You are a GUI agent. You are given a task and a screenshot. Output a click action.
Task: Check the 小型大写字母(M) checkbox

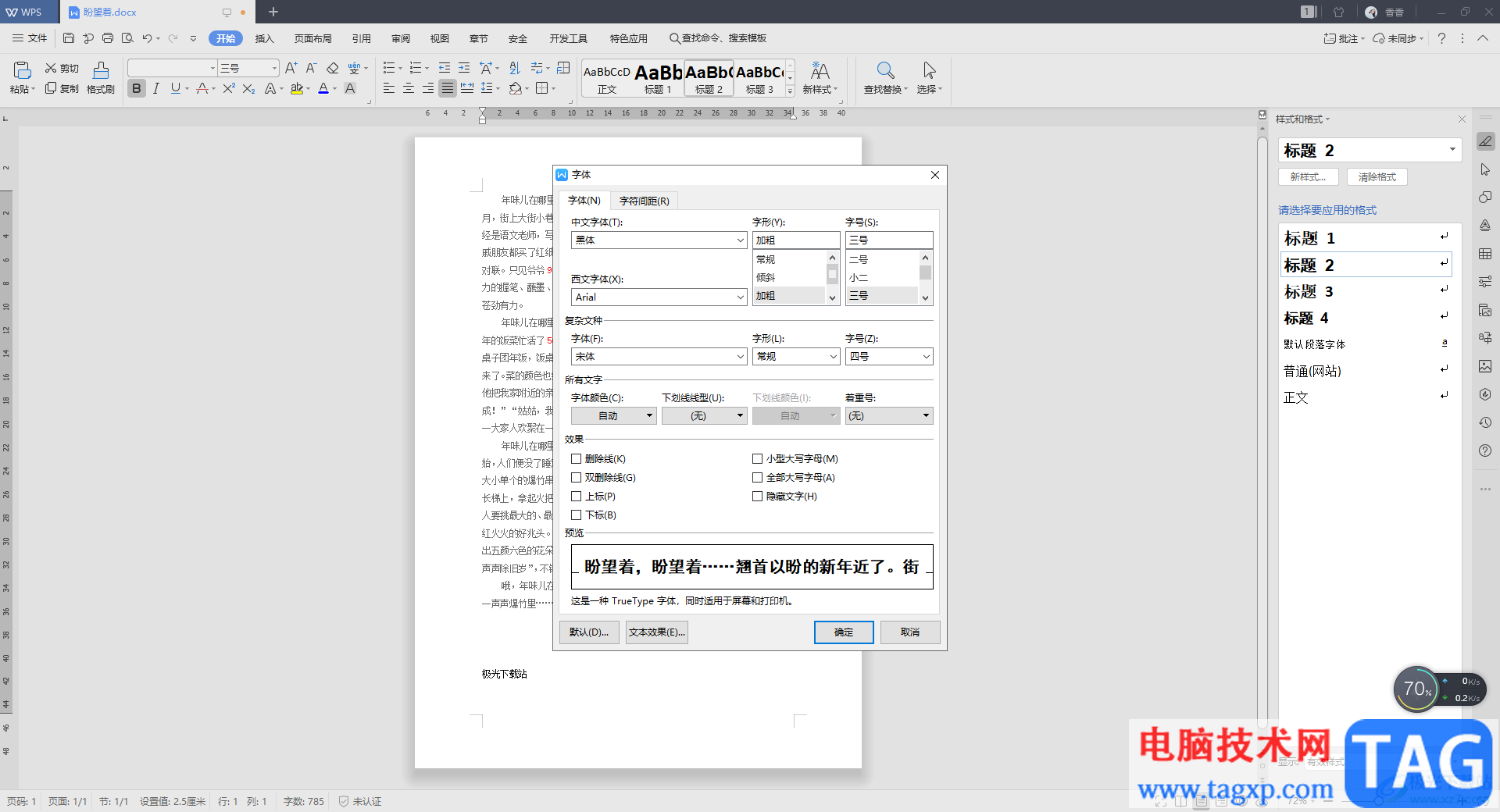[757, 459]
